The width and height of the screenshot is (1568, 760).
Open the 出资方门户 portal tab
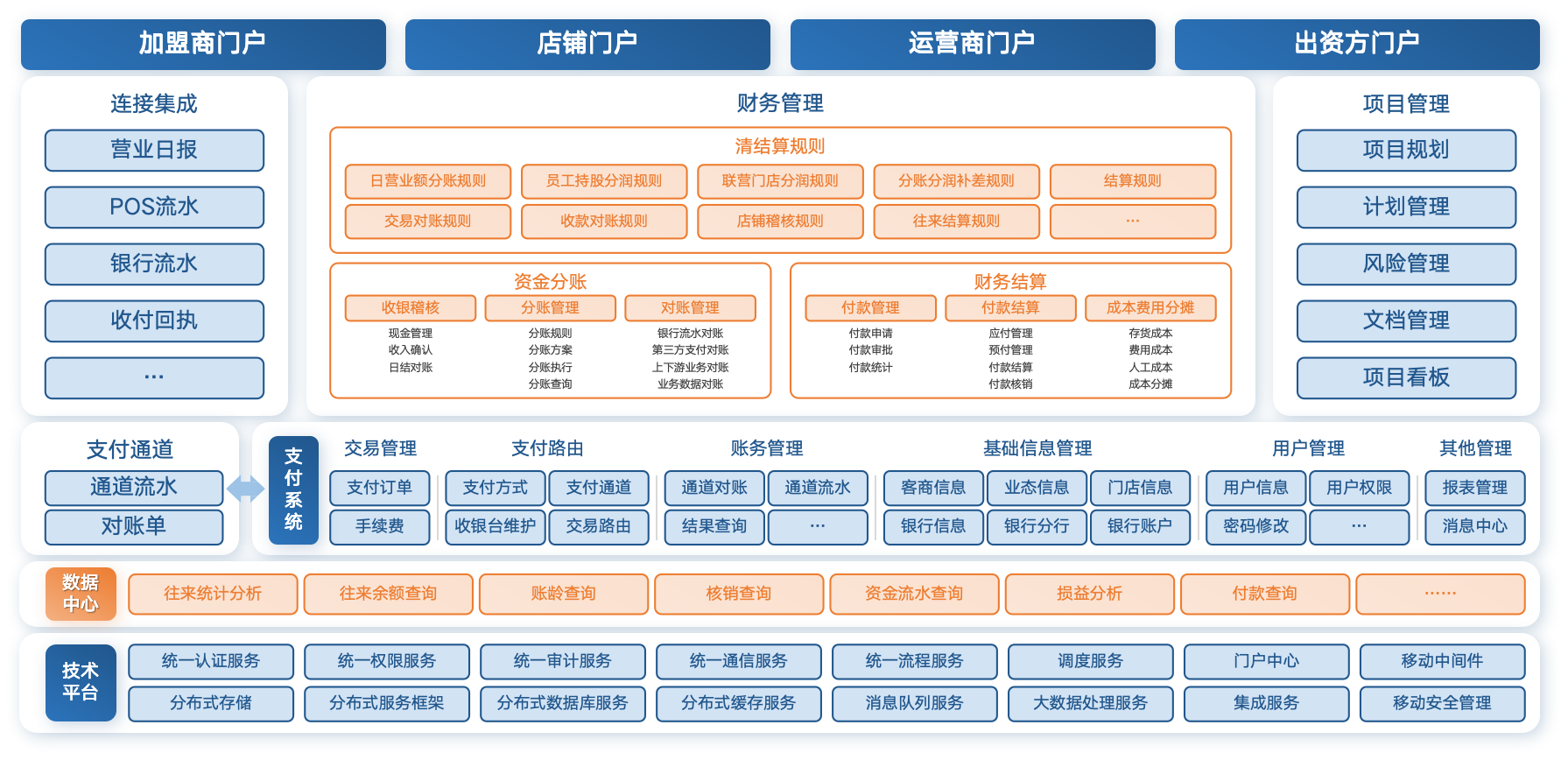click(x=1357, y=42)
